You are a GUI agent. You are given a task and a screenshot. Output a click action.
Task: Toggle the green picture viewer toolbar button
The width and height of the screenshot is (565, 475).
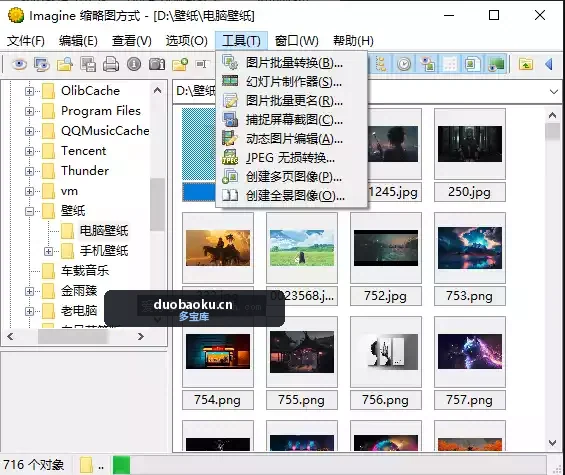(497, 65)
